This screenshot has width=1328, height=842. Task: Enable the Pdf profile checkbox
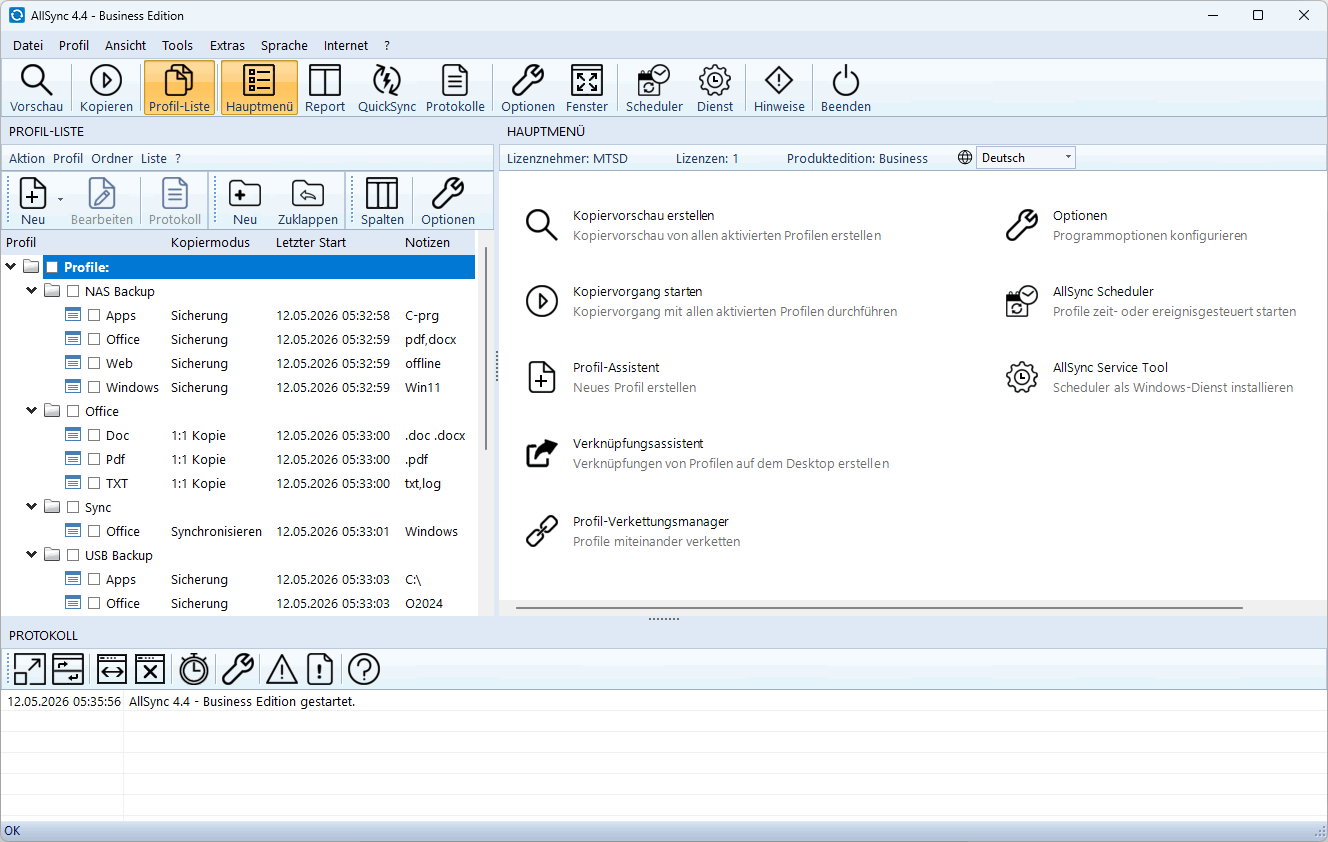94,459
